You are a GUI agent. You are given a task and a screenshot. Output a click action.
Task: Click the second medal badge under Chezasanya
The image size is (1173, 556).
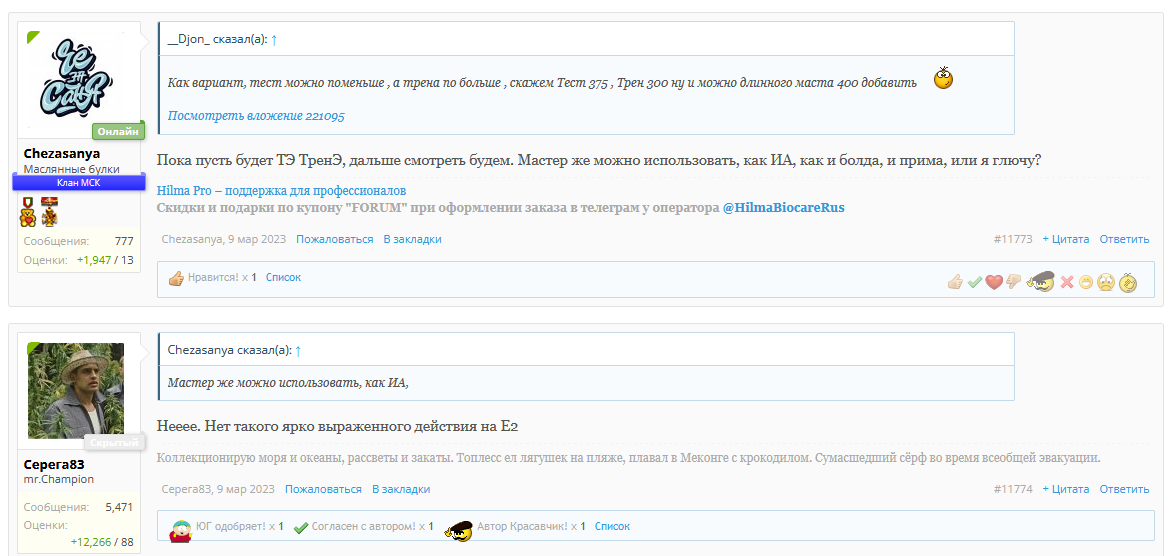click(49, 212)
